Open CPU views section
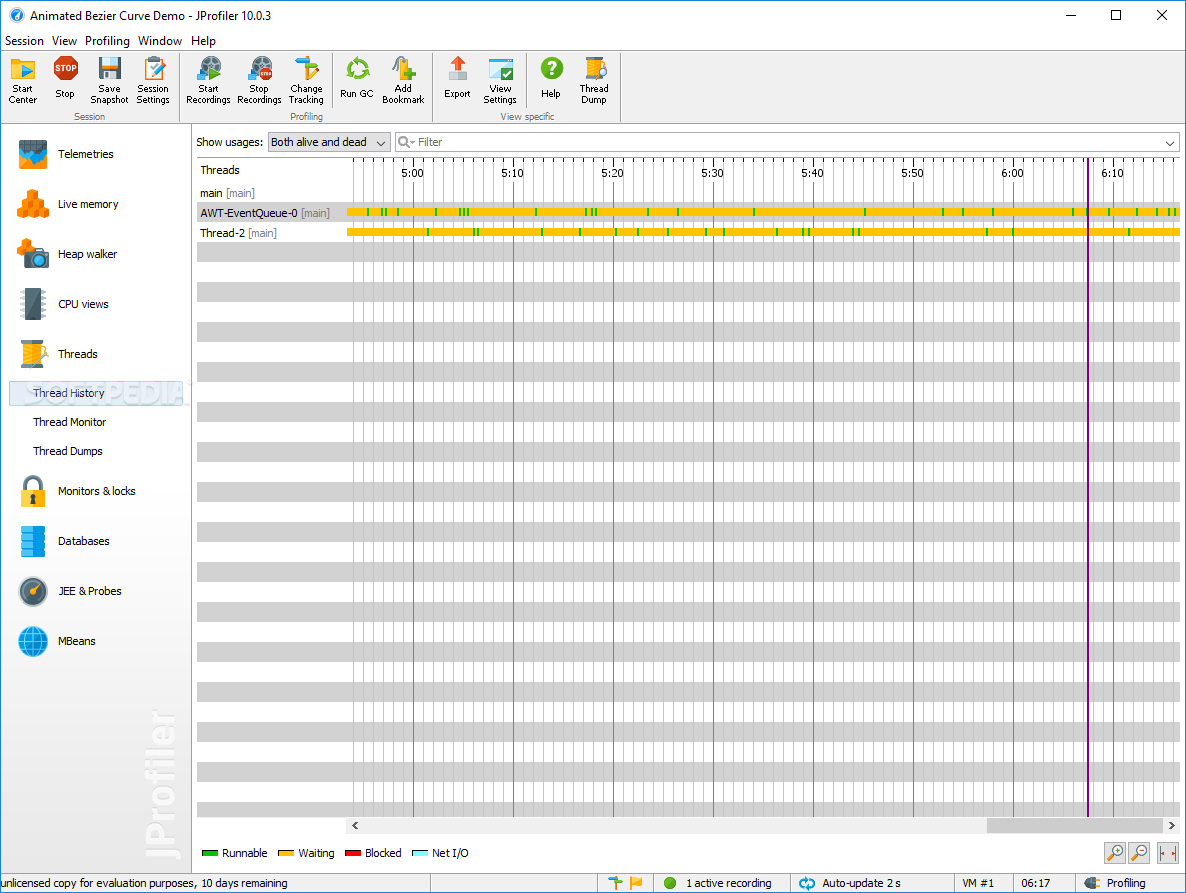 point(83,304)
